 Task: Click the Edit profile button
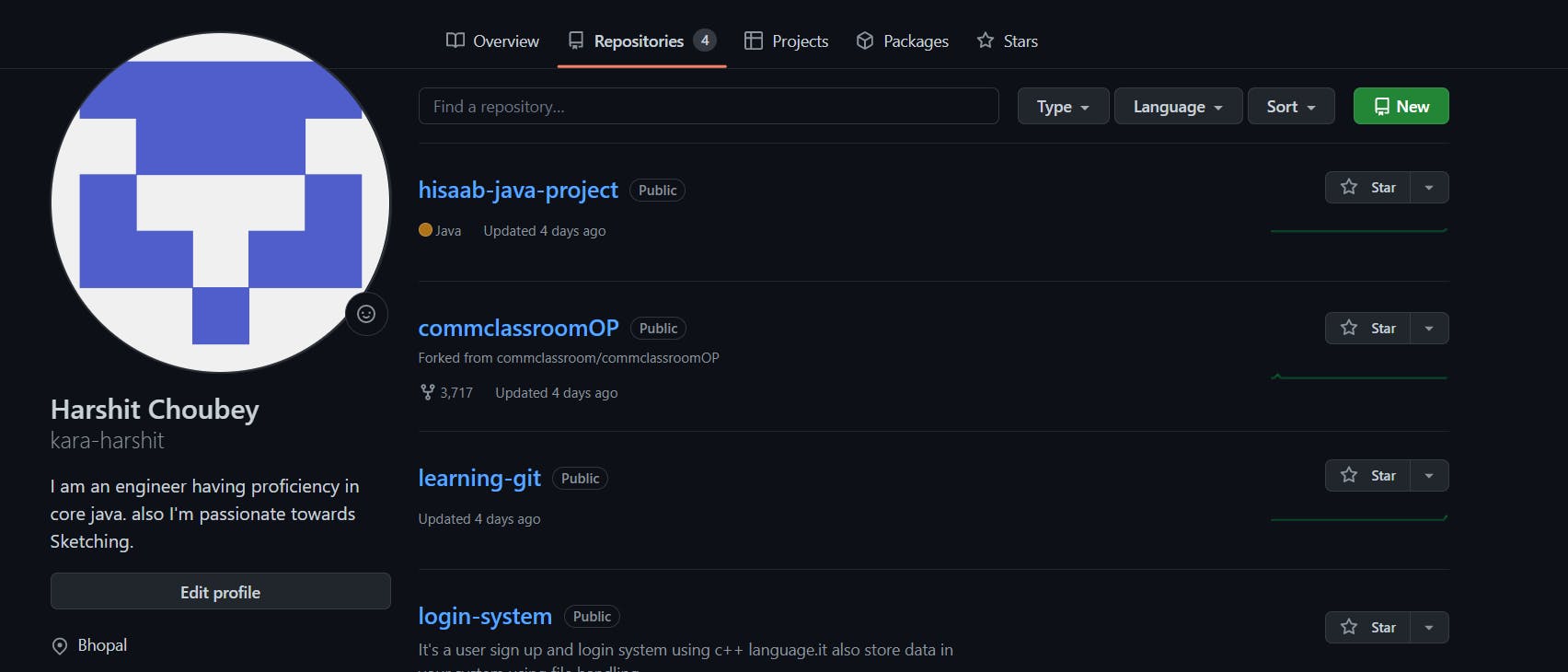click(x=221, y=591)
